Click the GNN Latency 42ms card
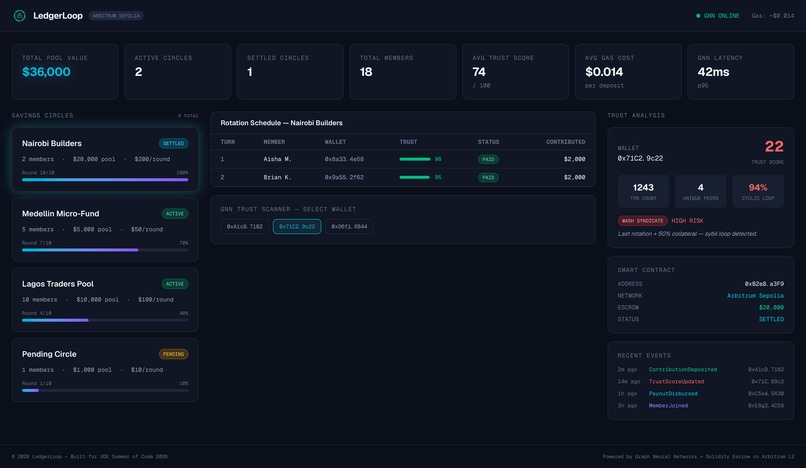806x468 pixels. click(741, 71)
